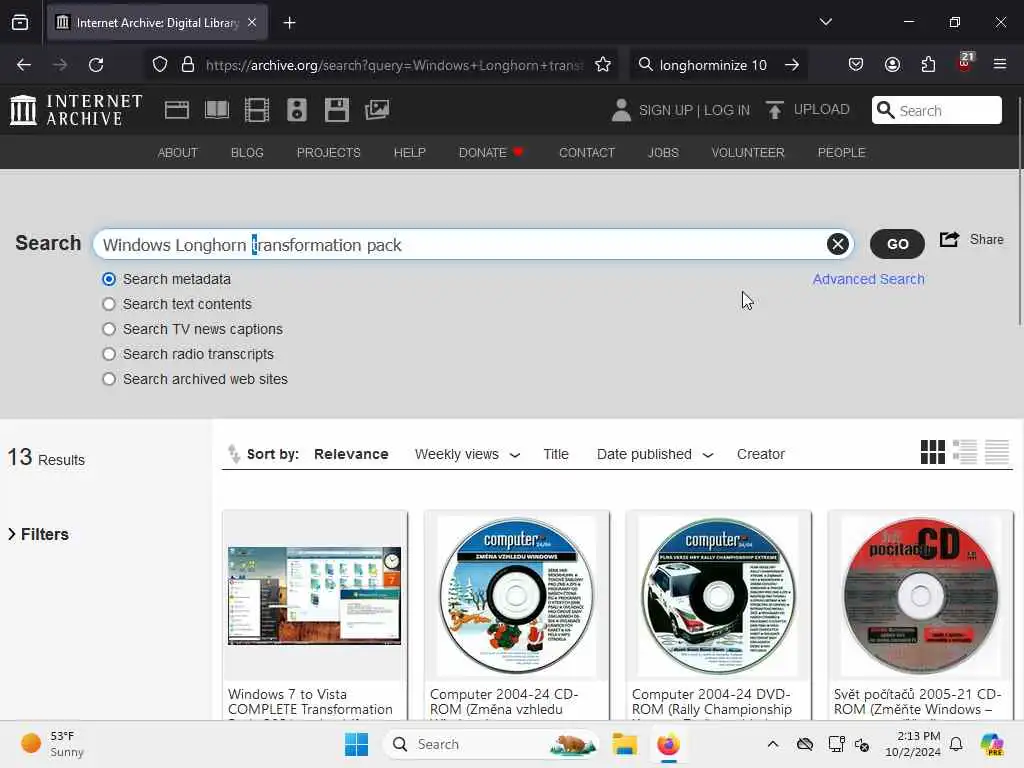Open Windows Start menu
Image resolution: width=1024 pixels, height=768 pixels.
(357, 744)
